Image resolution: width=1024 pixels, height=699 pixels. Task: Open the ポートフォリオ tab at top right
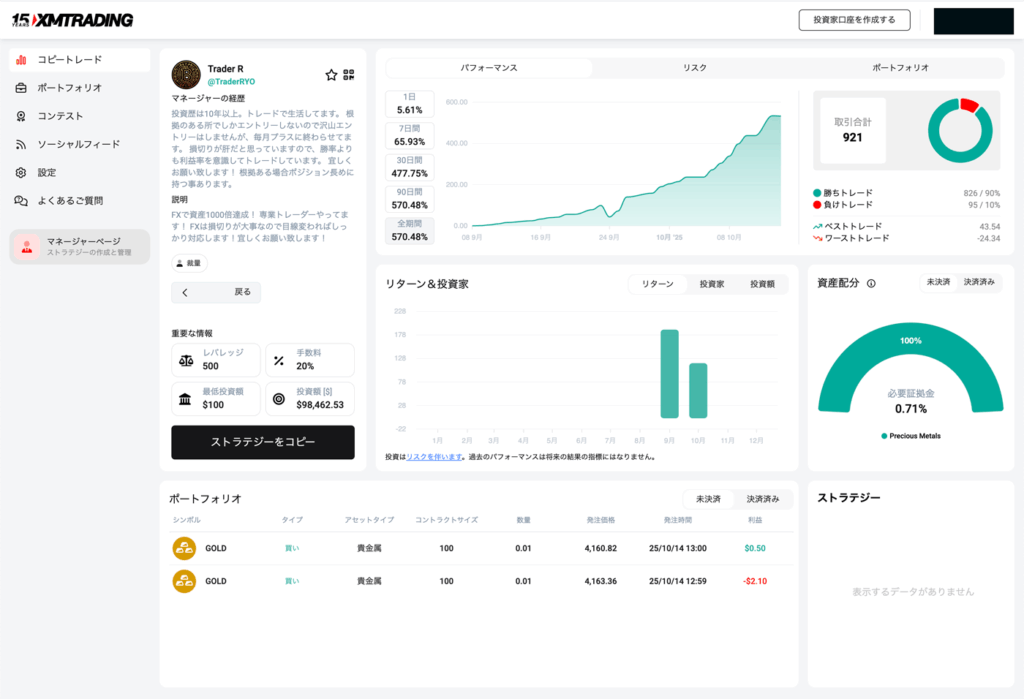[x=899, y=67]
